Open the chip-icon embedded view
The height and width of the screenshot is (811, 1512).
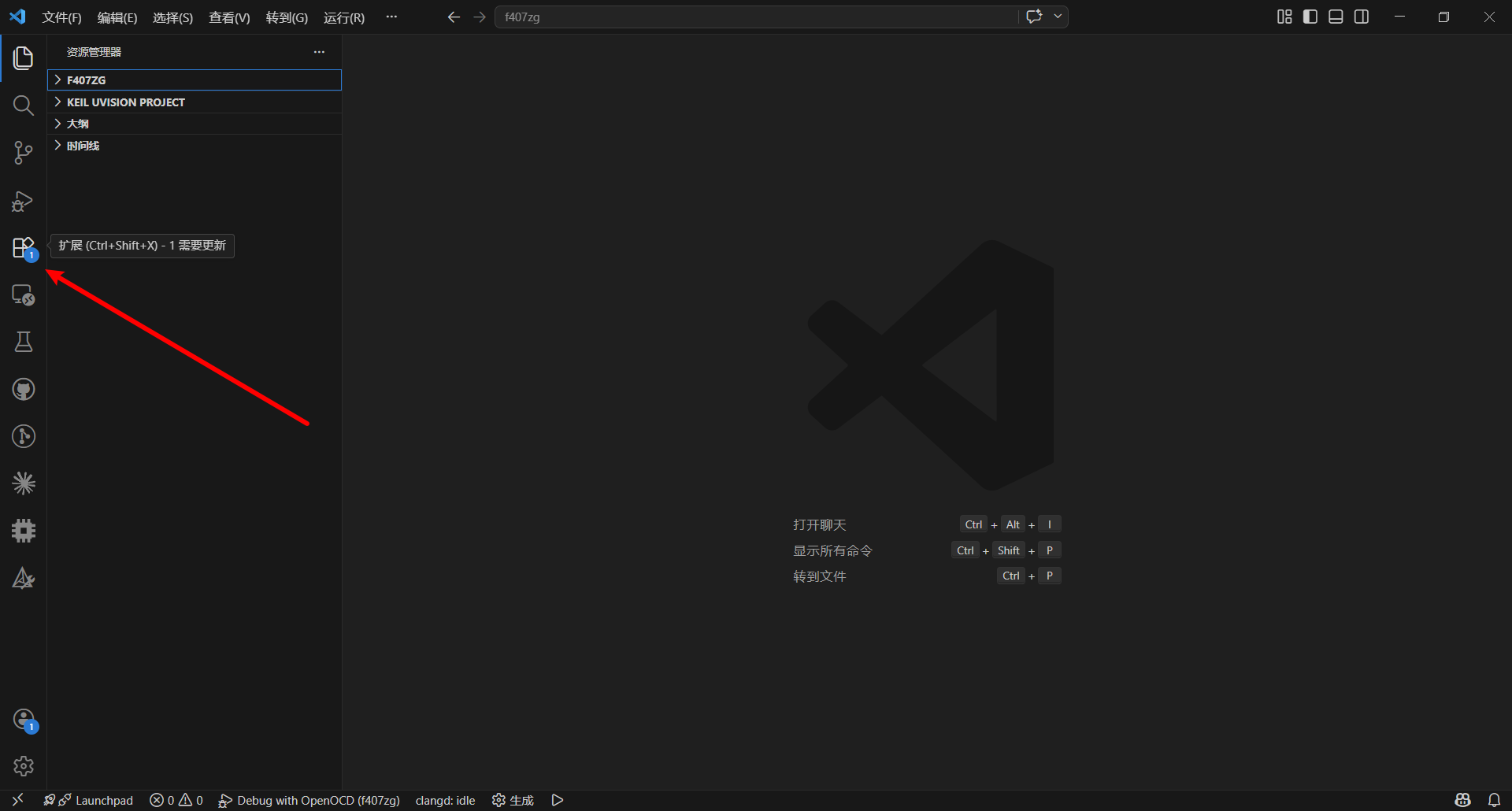[x=24, y=531]
